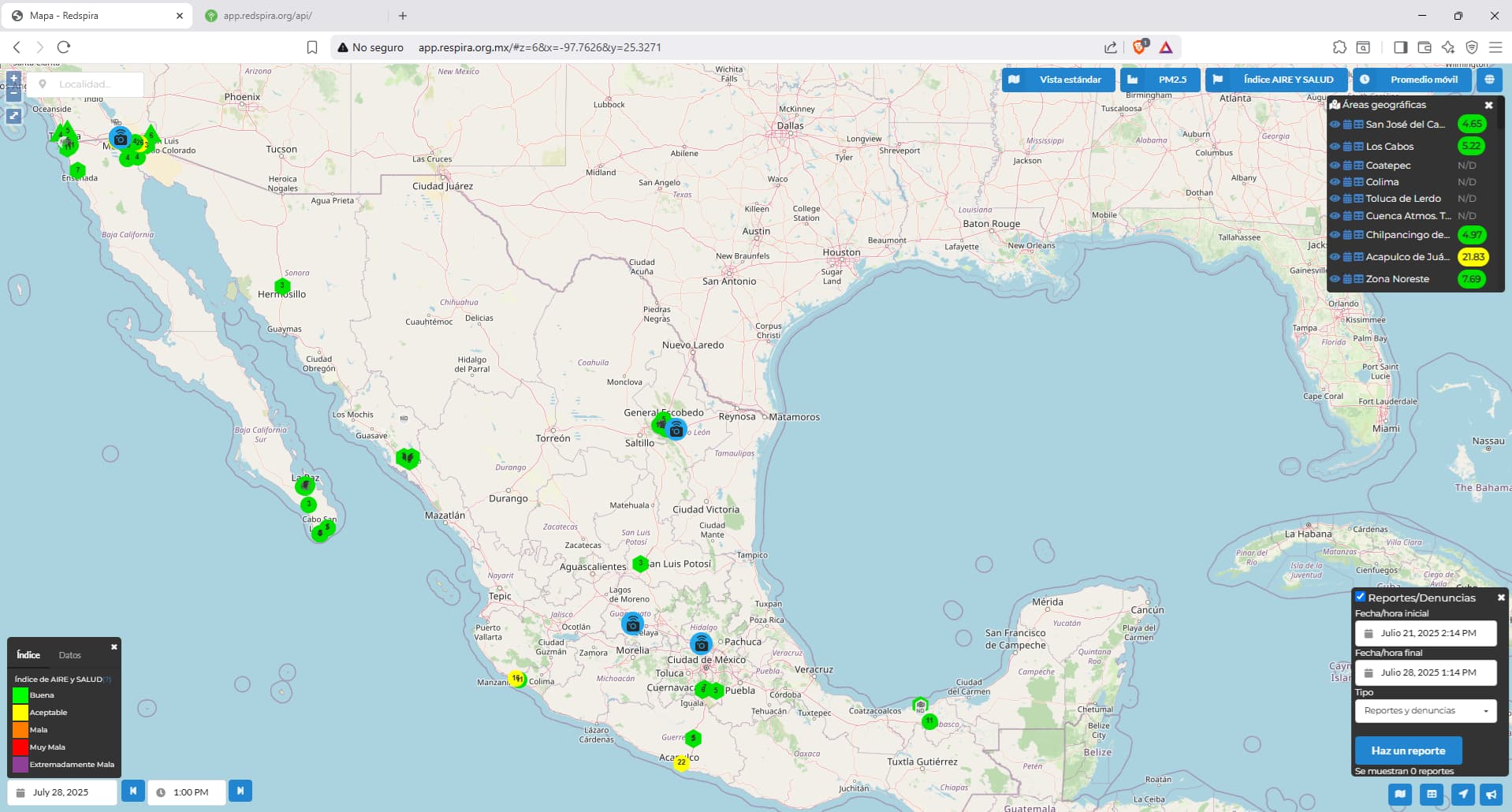Click the camera marker near Ciudad de México
This screenshot has height=812, width=1512.
click(x=701, y=645)
